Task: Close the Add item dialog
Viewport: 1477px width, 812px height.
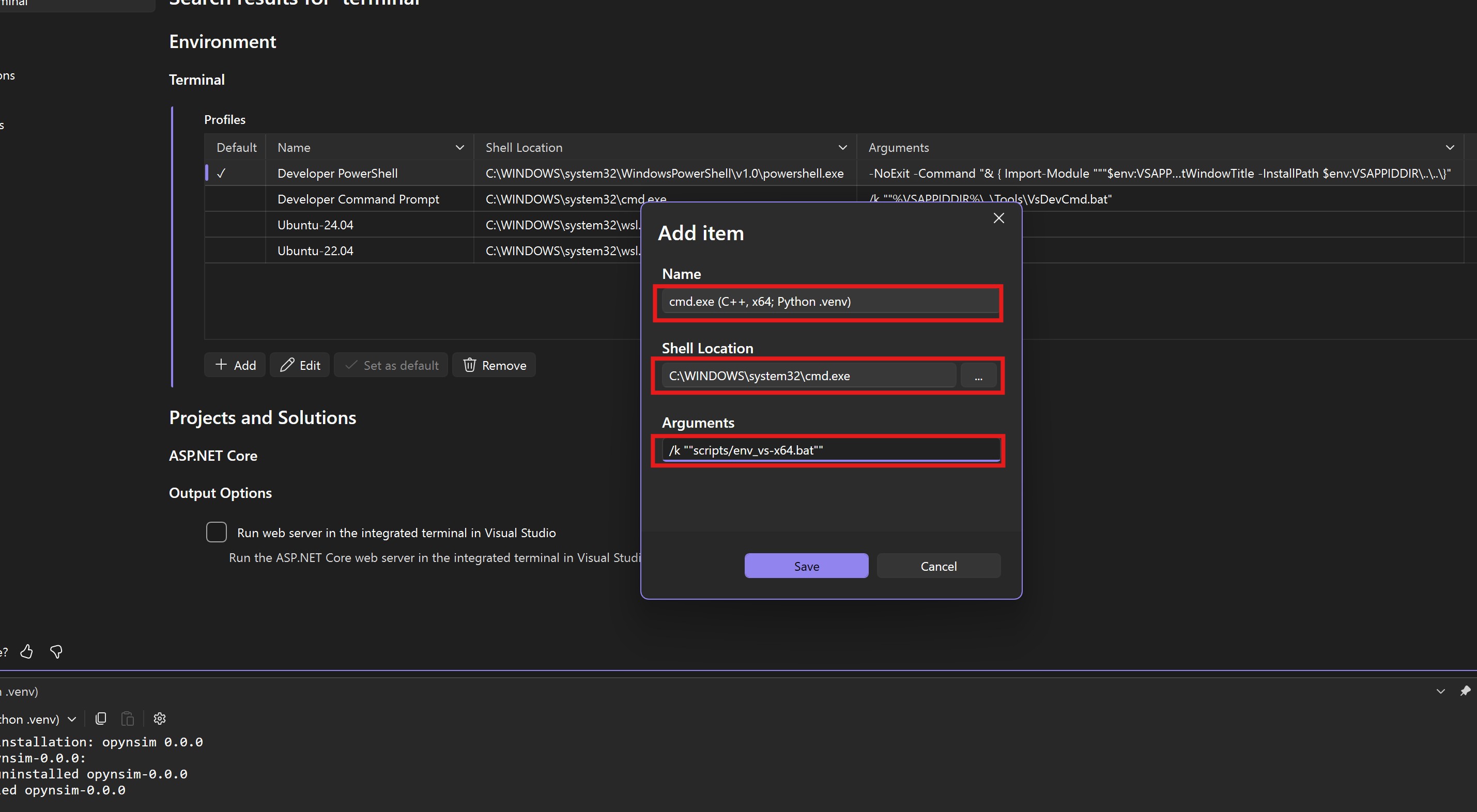Action: tap(998, 218)
